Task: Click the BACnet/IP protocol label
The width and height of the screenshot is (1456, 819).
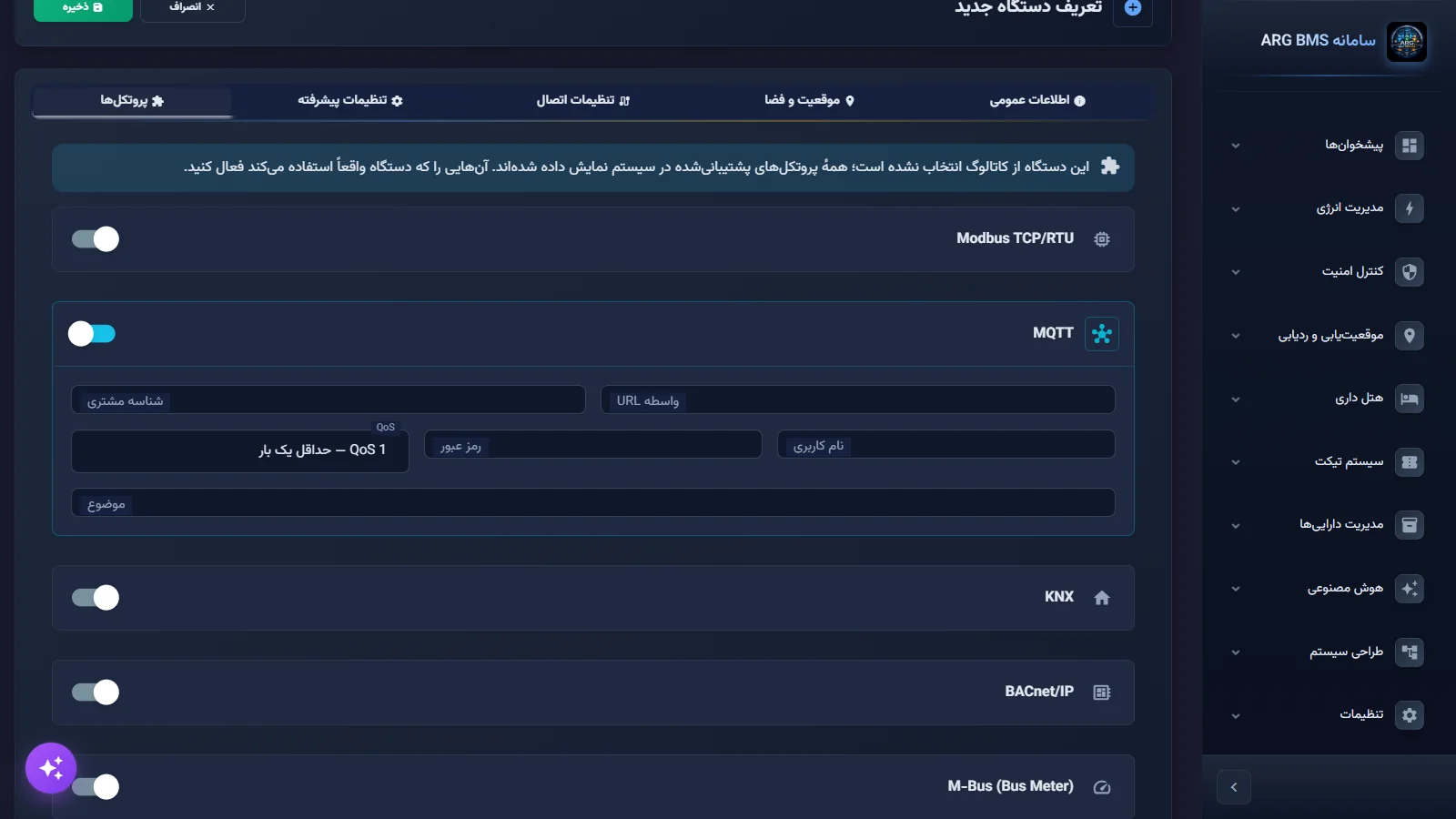Action: click(1039, 692)
